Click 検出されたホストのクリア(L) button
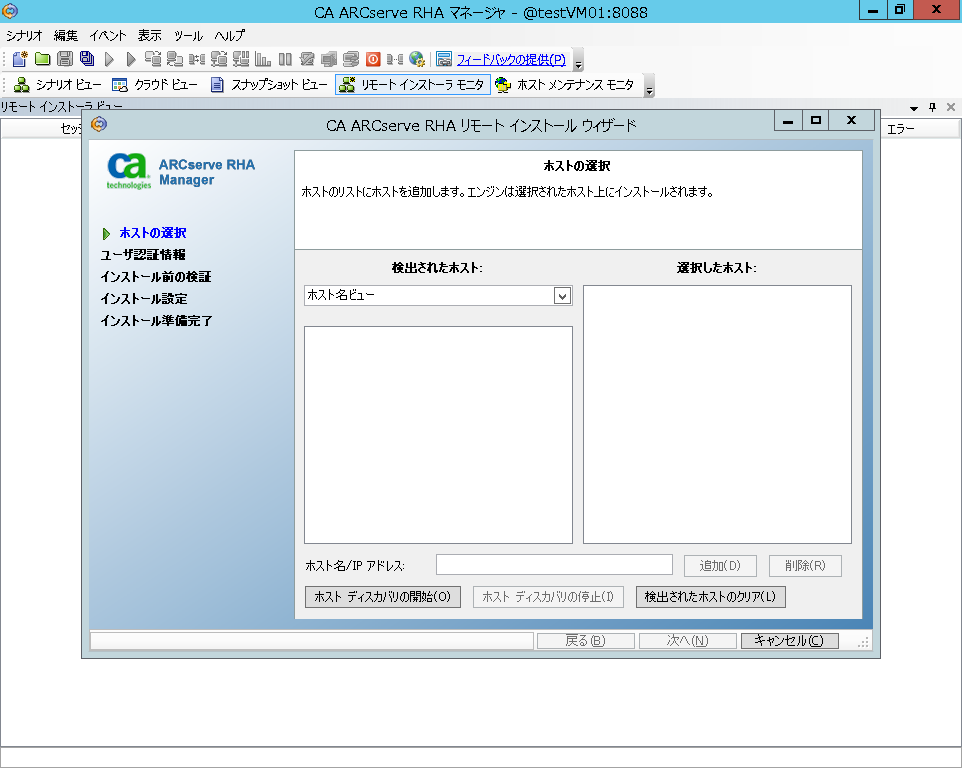The image size is (962, 768). pyautogui.click(x=710, y=597)
